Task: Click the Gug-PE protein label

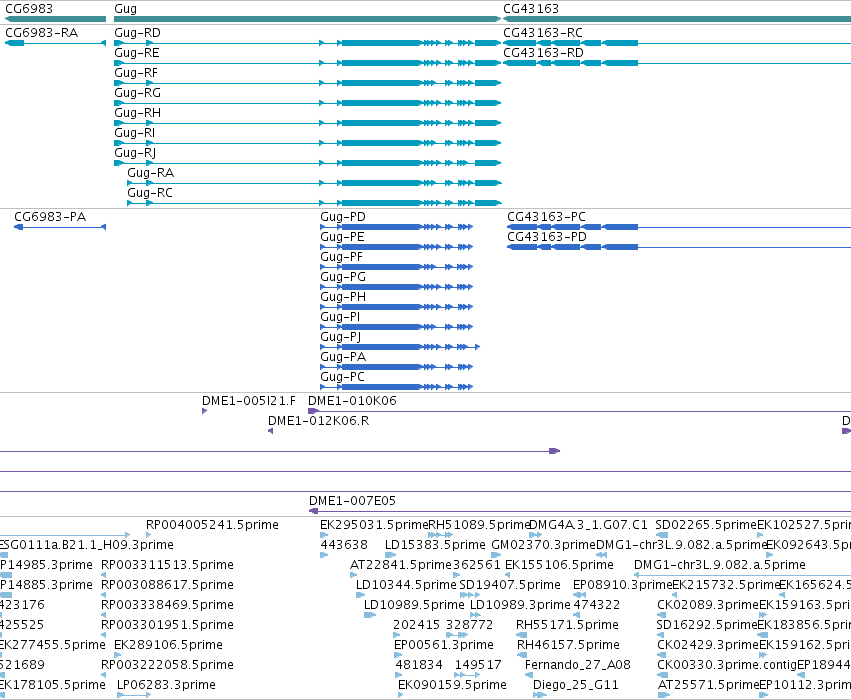Action: (342, 237)
